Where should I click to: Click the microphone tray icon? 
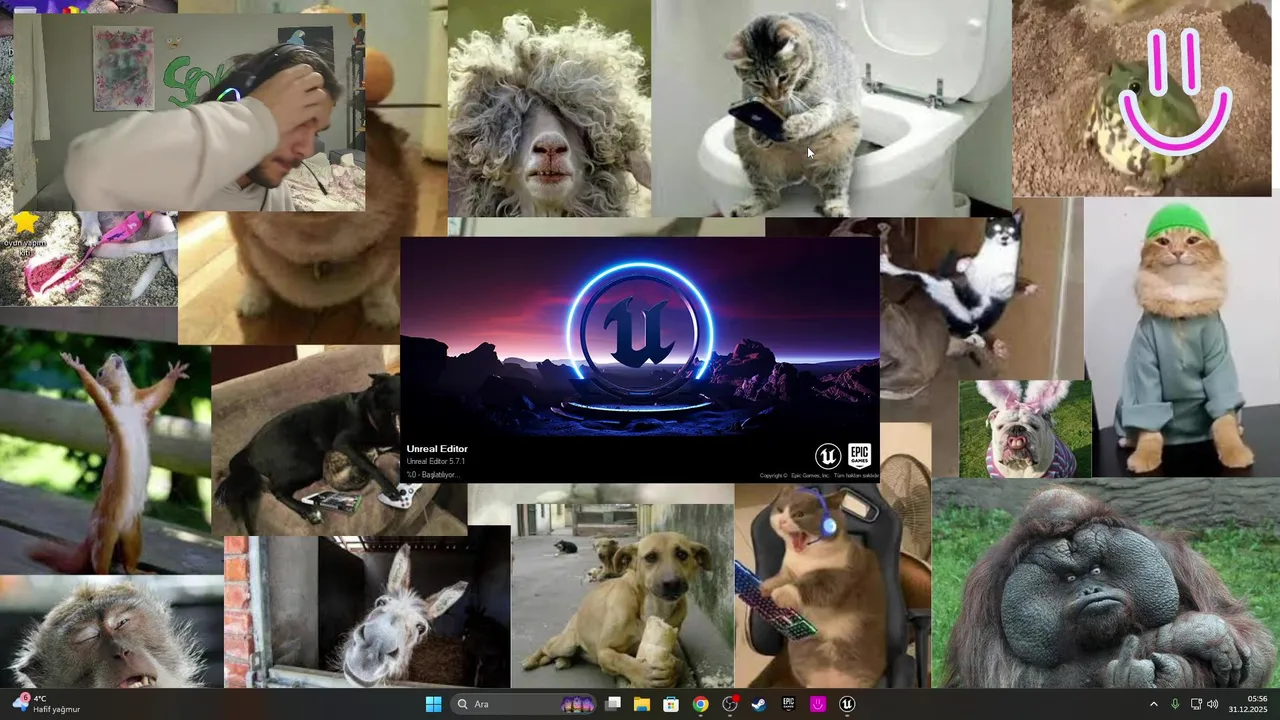(1175, 704)
